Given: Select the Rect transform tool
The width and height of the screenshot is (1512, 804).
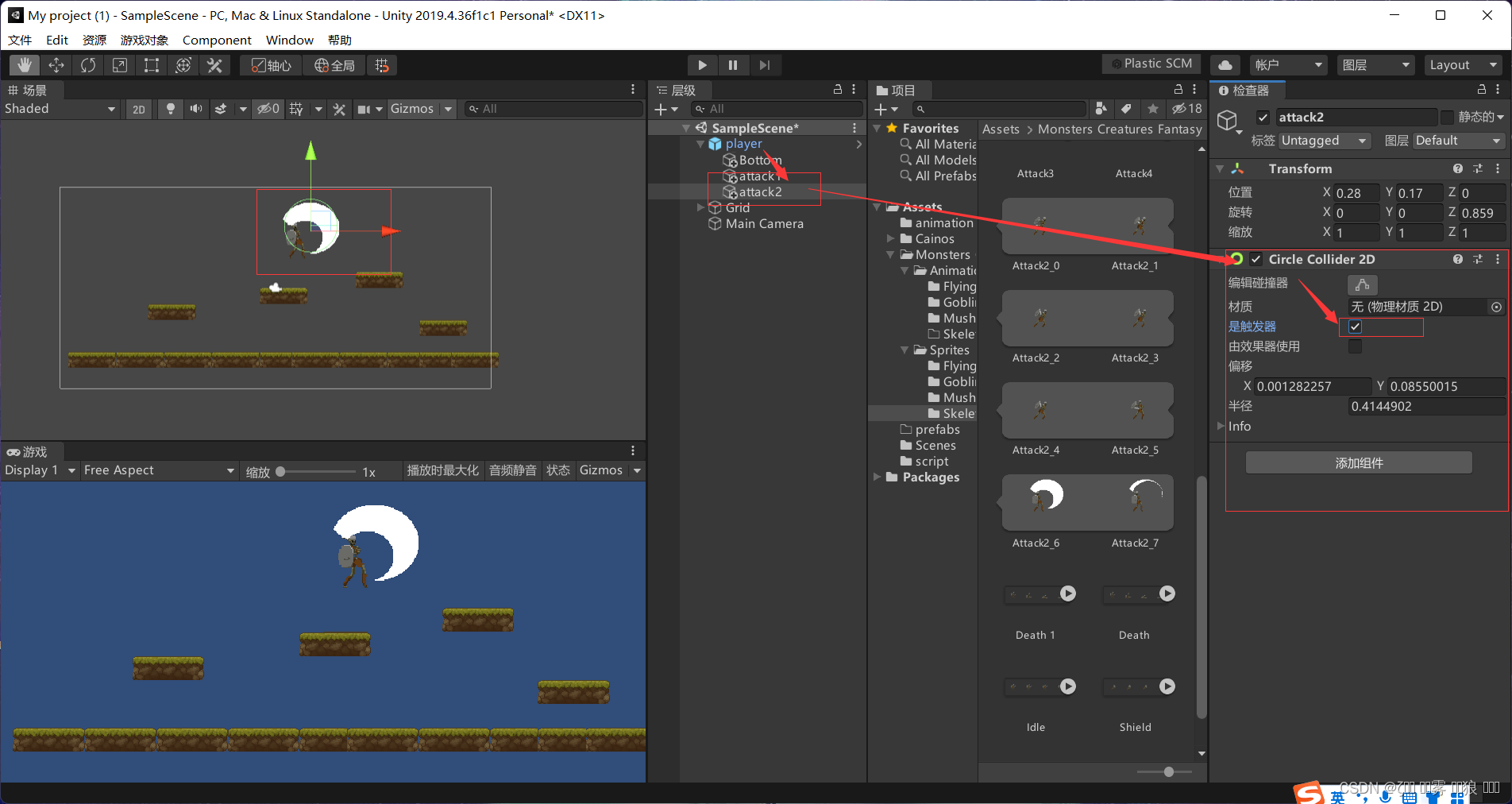Looking at the screenshot, I should (152, 65).
